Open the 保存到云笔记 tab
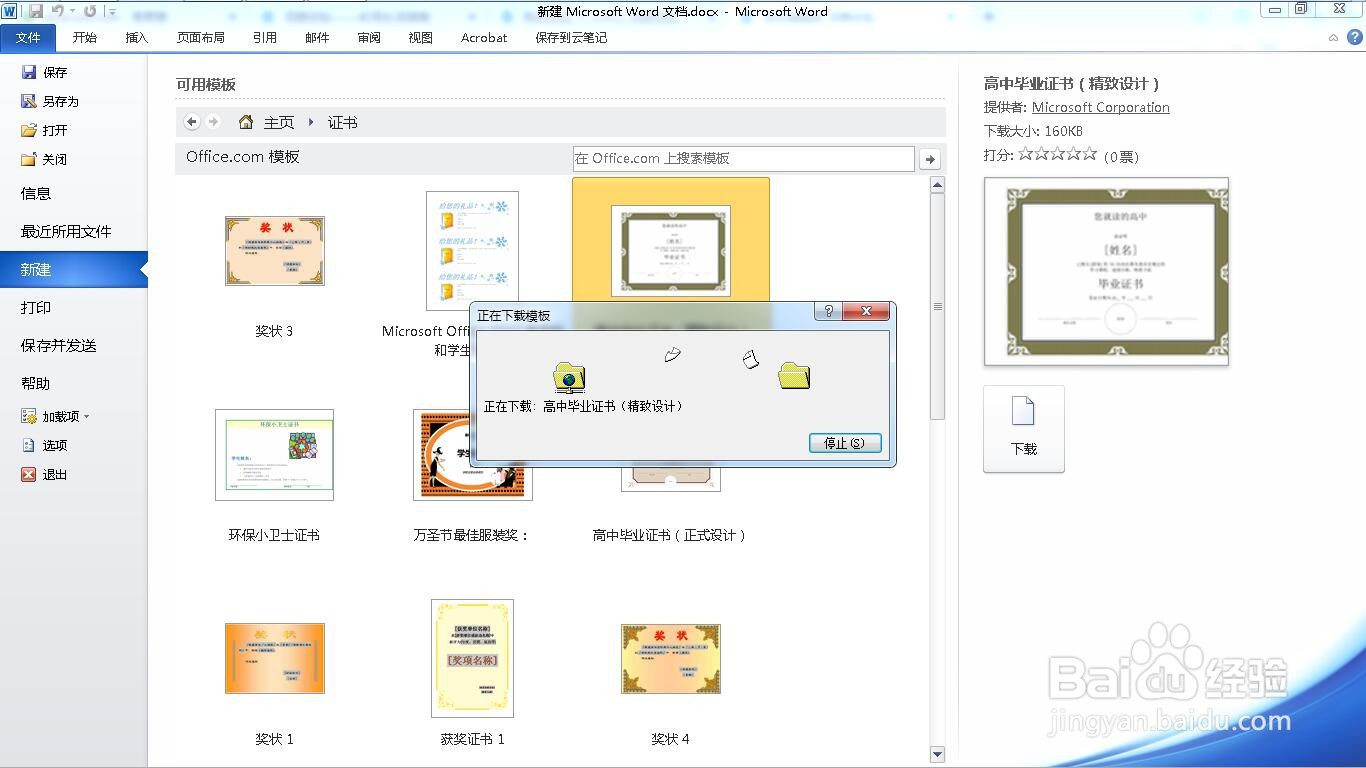 [571, 37]
